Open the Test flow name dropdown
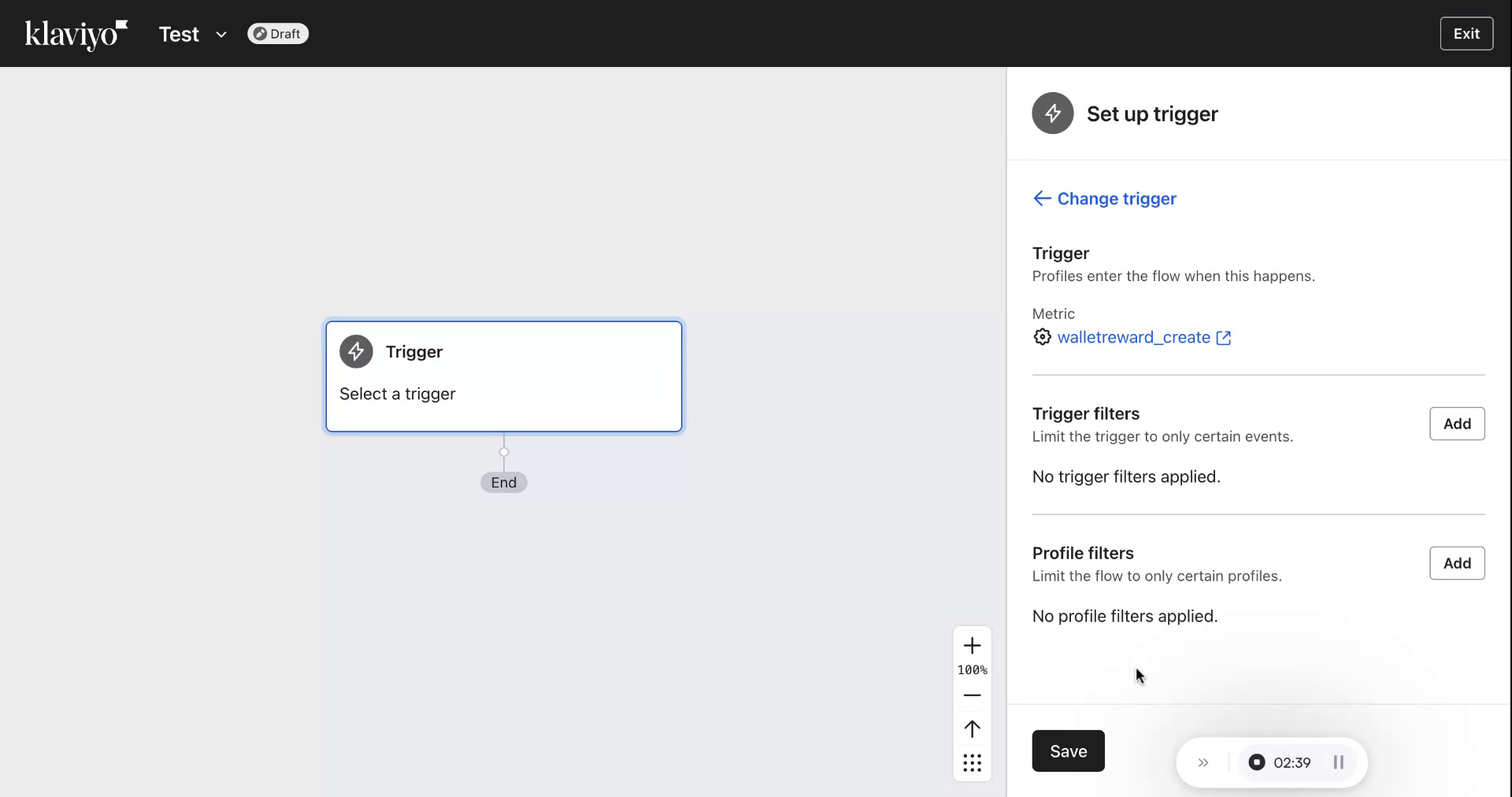Viewport: 1512px width, 797px height. click(x=221, y=34)
